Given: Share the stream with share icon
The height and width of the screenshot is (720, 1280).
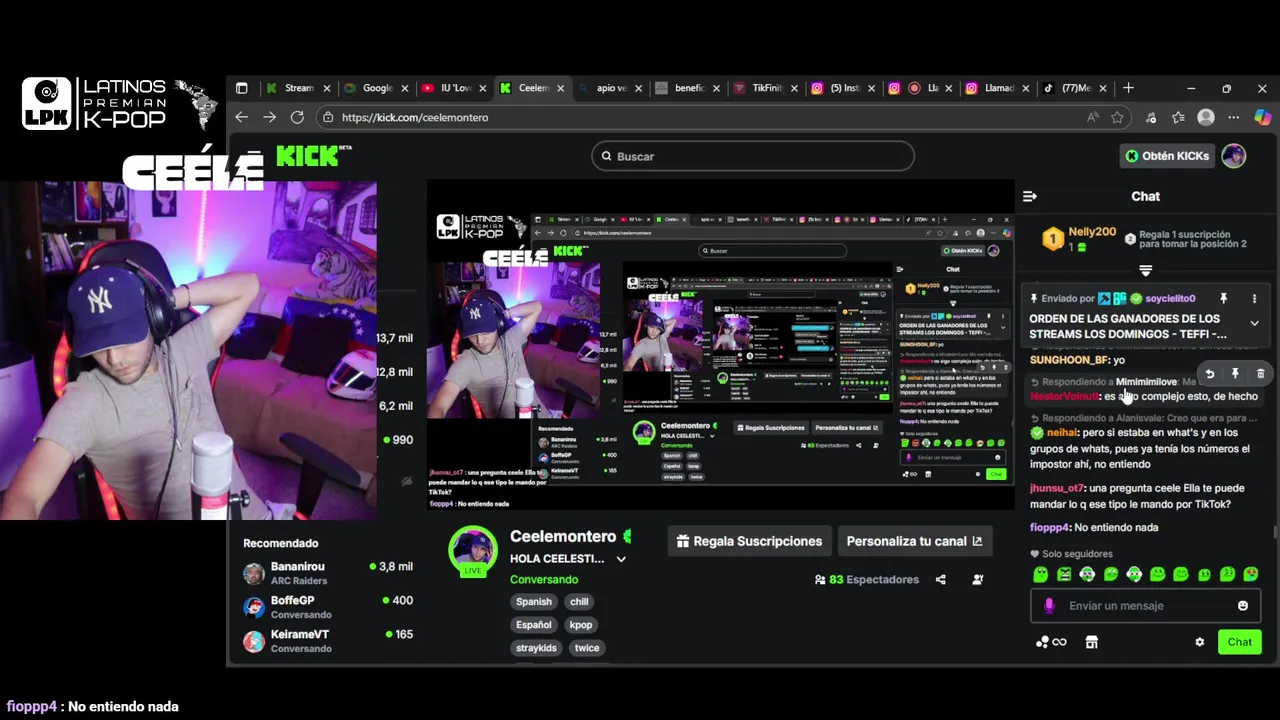Looking at the screenshot, I should point(940,579).
